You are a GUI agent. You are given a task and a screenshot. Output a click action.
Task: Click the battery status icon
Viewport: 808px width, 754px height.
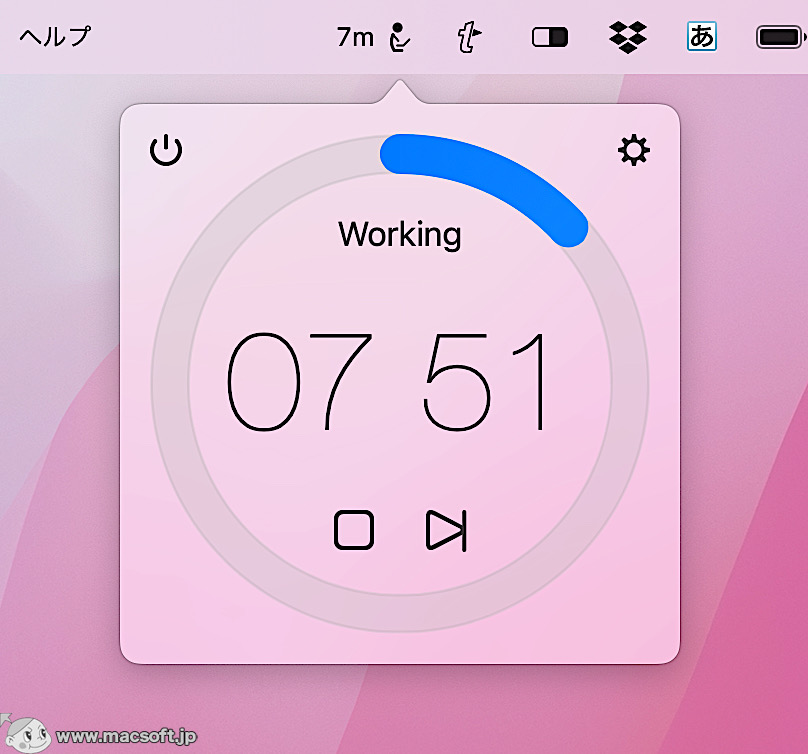pos(780,37)
